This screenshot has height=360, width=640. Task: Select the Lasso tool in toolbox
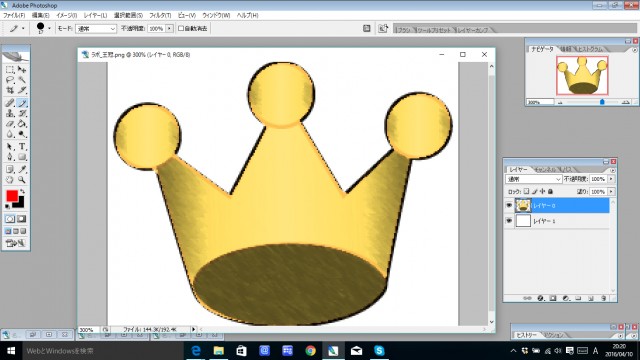point(10,80)
